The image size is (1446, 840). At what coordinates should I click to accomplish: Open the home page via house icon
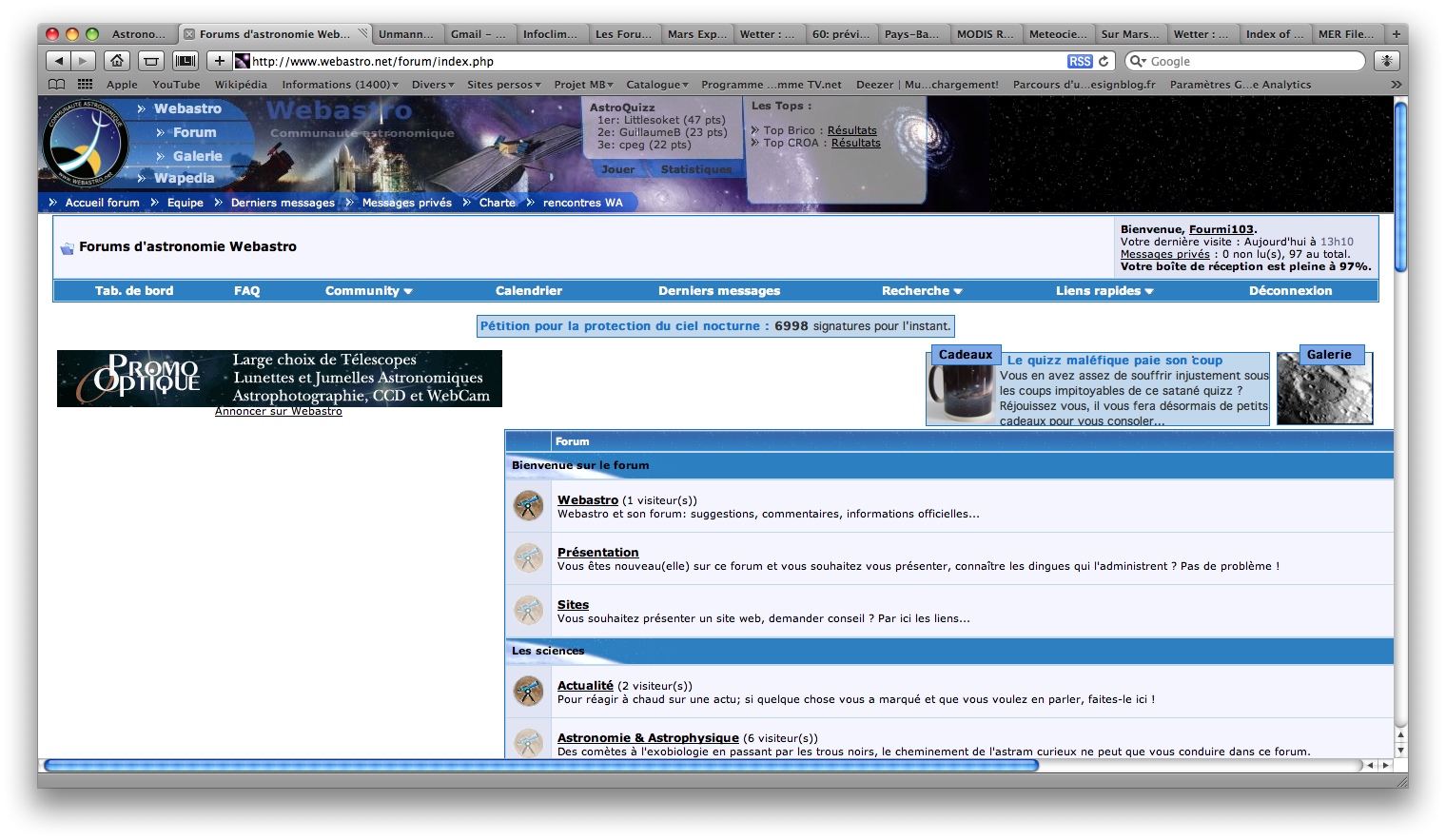pos(117,61)
